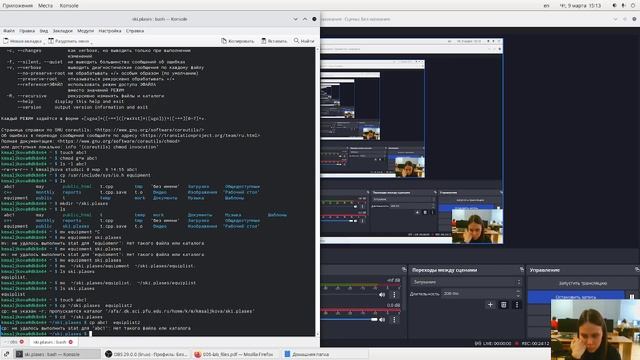This screenshot has height=360, width=640.
Task: Open the Затухание transition dropdown
Action: pos(466,282)
